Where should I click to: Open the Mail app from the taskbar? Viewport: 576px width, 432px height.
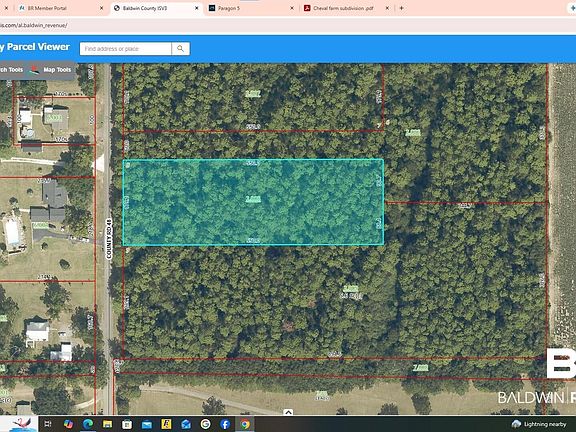[147, 424]
